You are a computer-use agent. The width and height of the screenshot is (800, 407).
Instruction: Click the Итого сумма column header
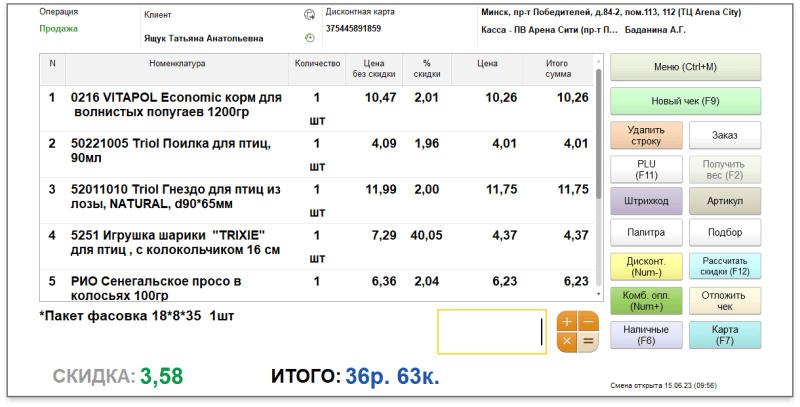558,69
